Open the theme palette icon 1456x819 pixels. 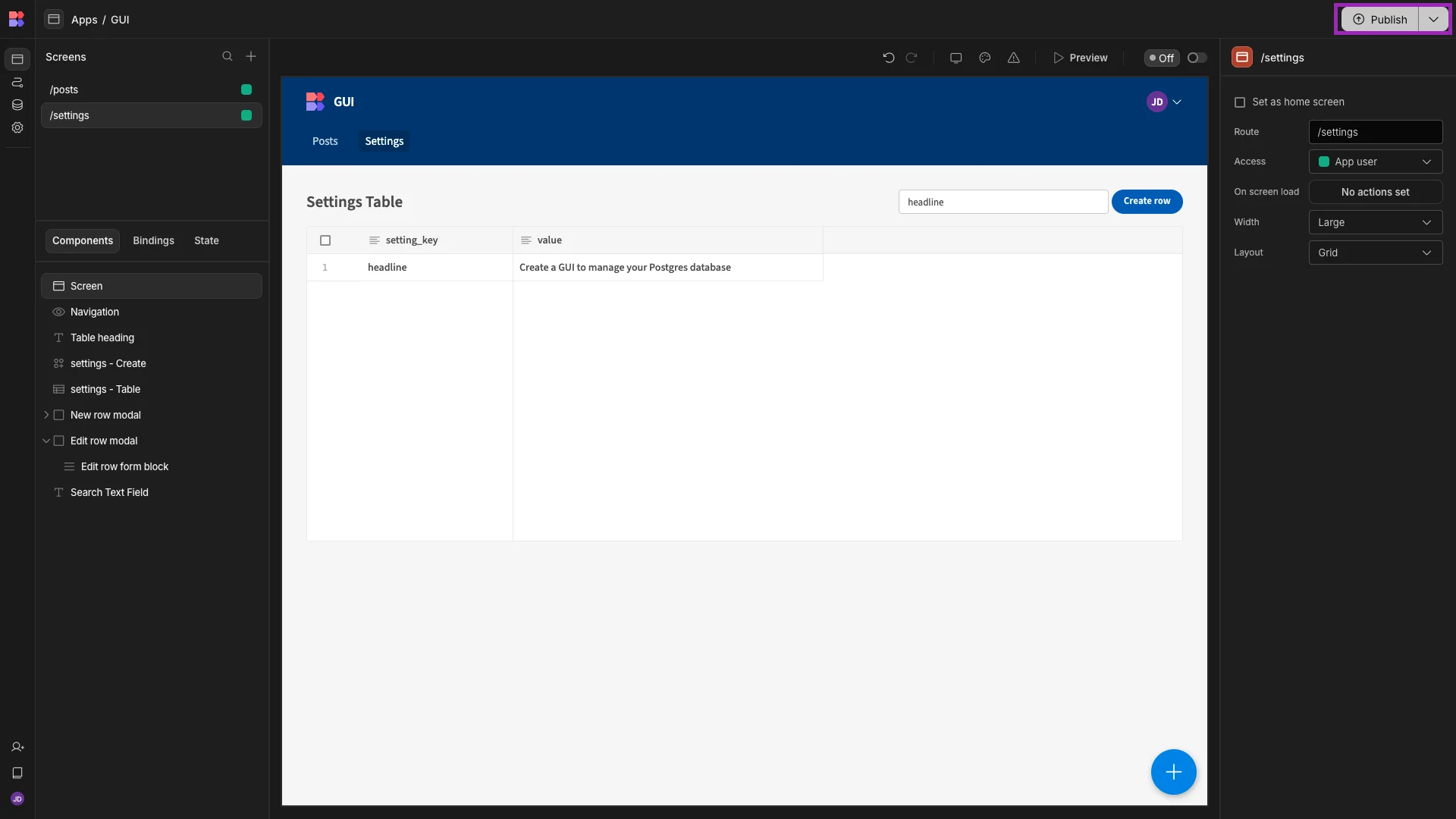(x=985, y=58)
